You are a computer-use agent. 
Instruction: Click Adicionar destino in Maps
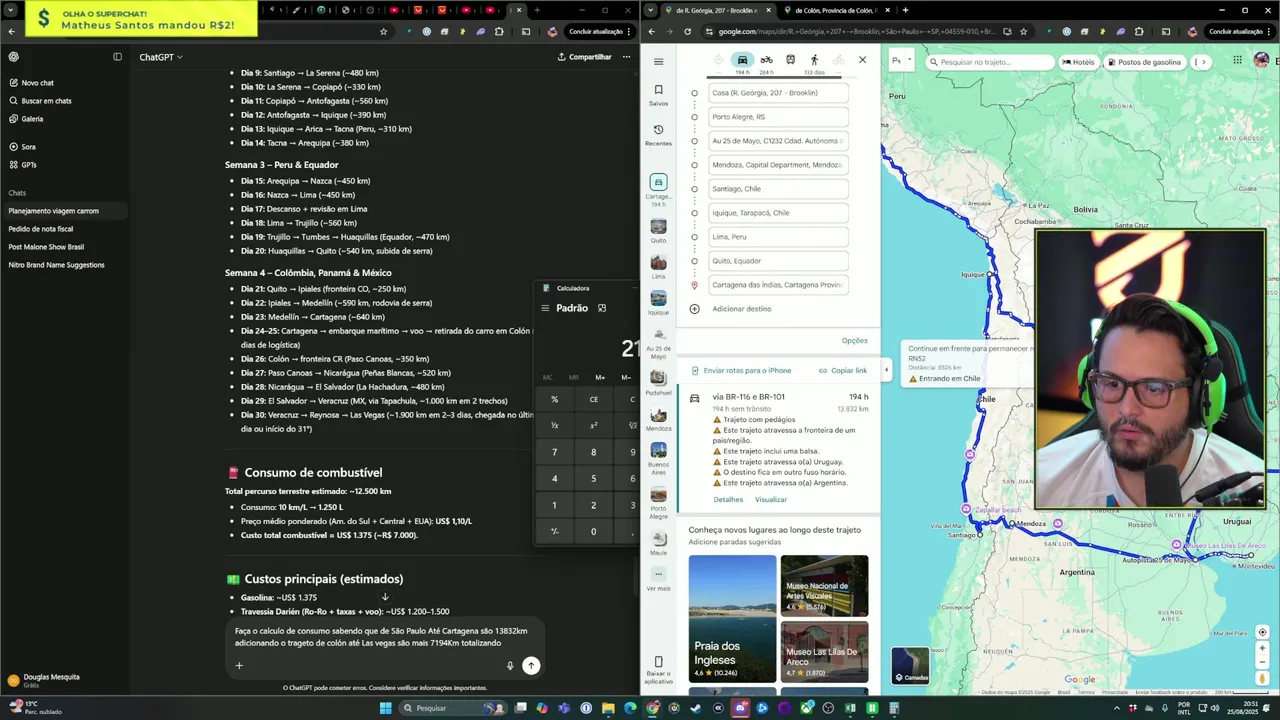coord(741,309)
